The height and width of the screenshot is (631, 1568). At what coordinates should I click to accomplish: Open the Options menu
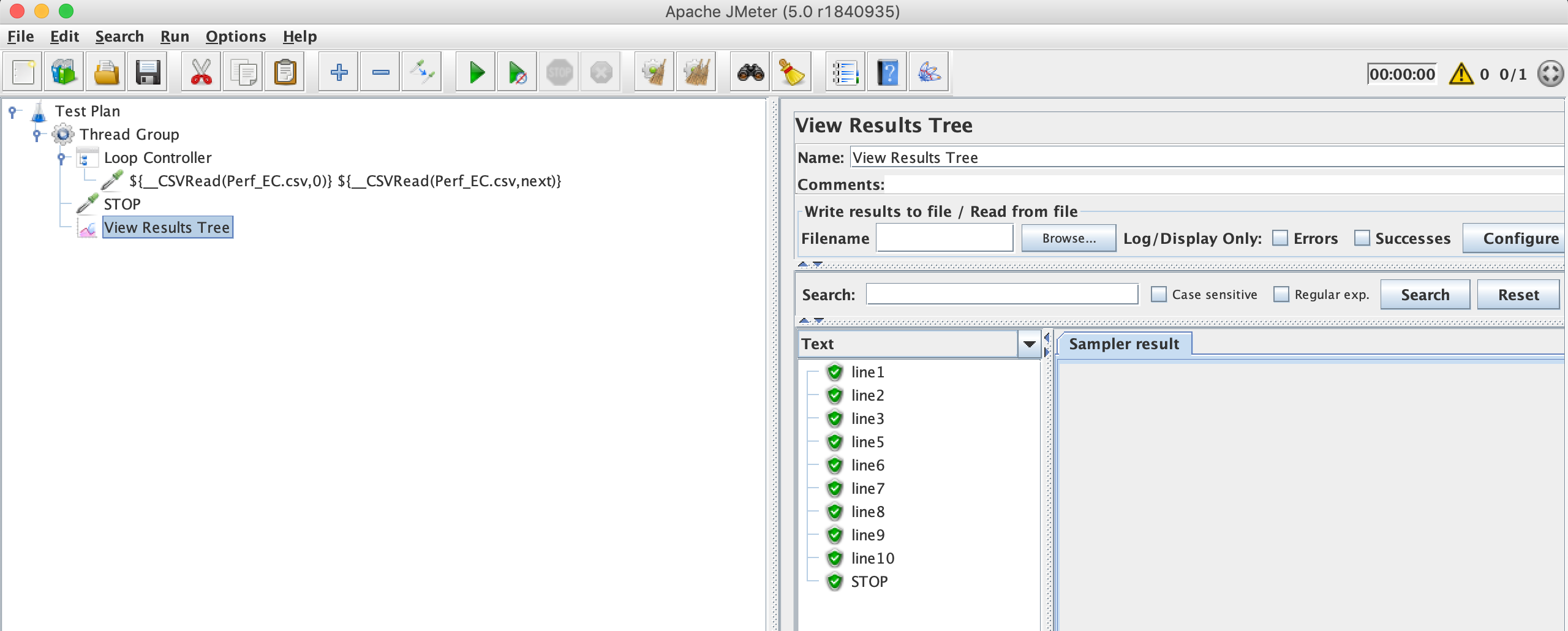point(236,37)
